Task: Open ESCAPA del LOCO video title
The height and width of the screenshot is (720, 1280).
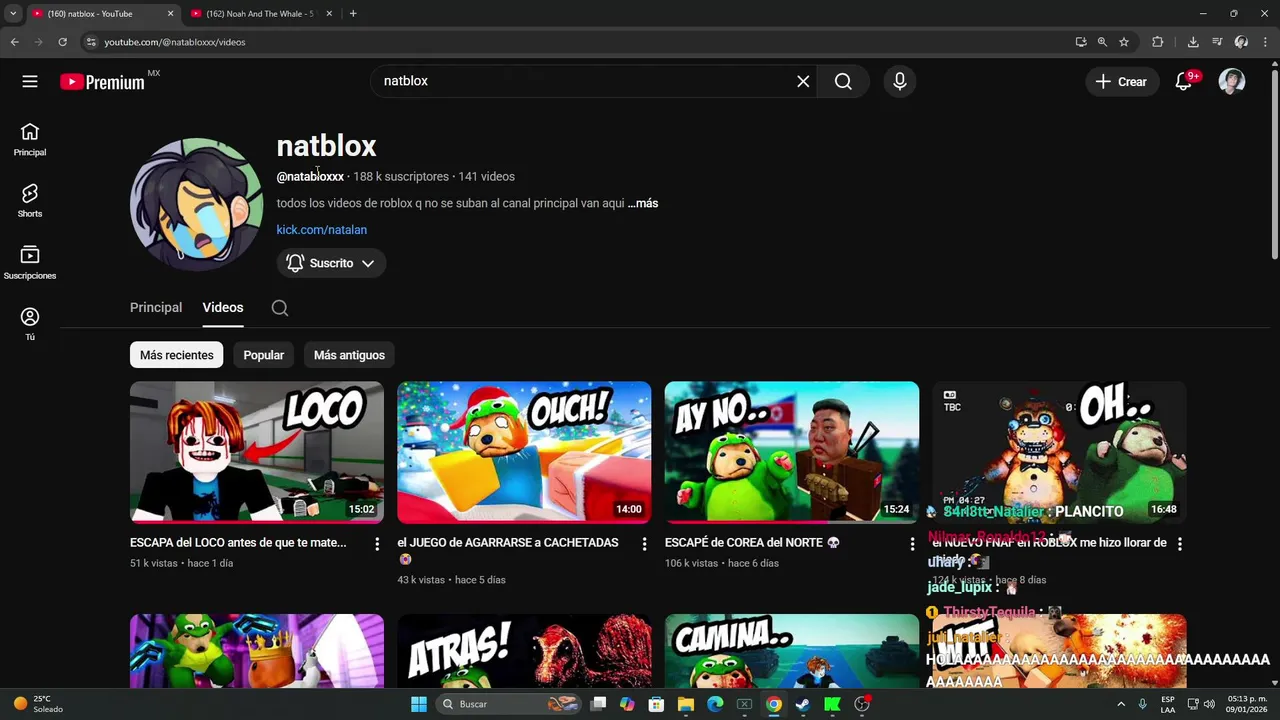Action: click(x=238, y=543)
